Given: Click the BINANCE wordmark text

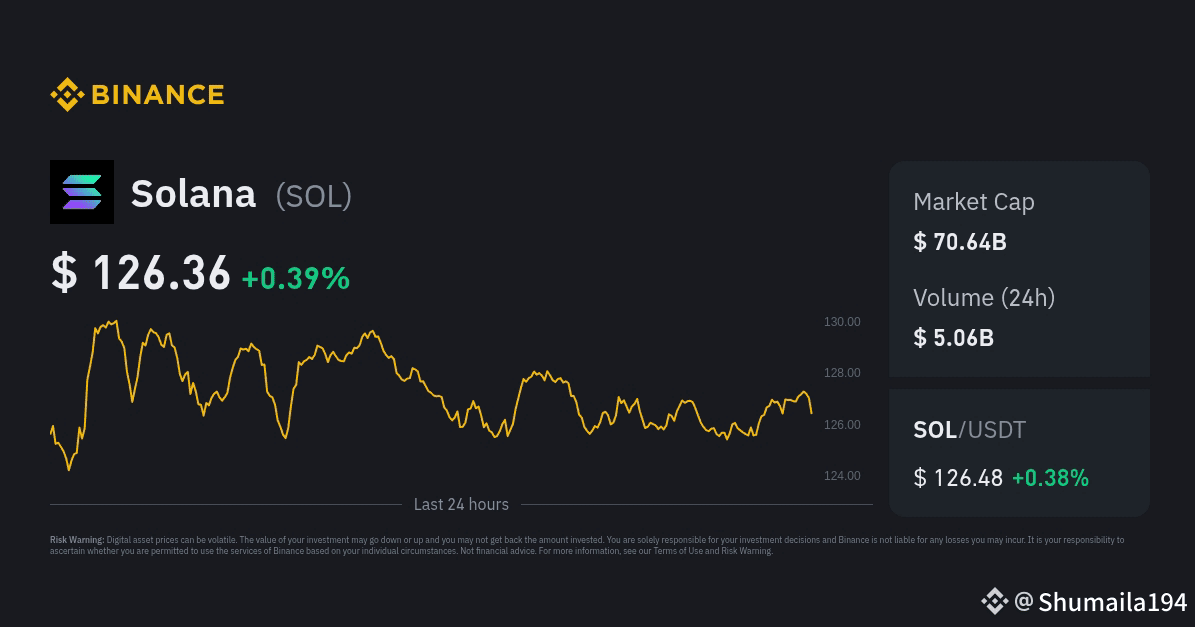Looking at the screenshot, I should 158,94.
